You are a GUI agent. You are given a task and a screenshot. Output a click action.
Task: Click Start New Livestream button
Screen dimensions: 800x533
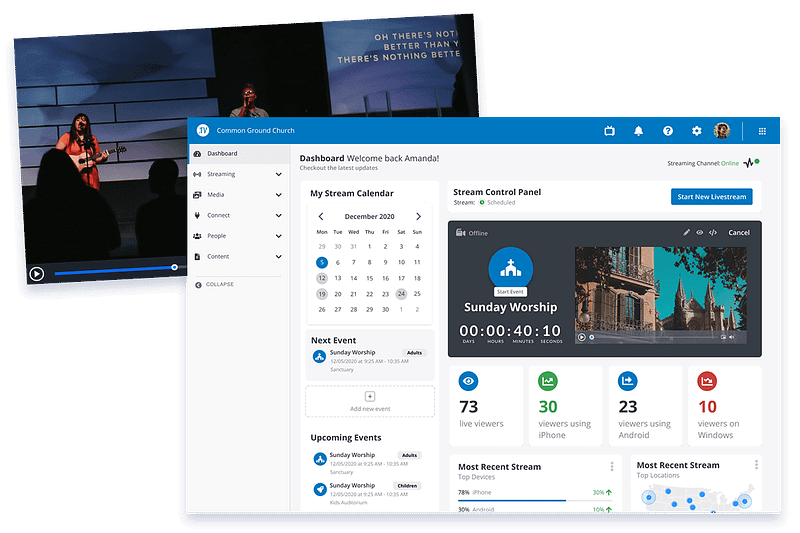[711, 197]
